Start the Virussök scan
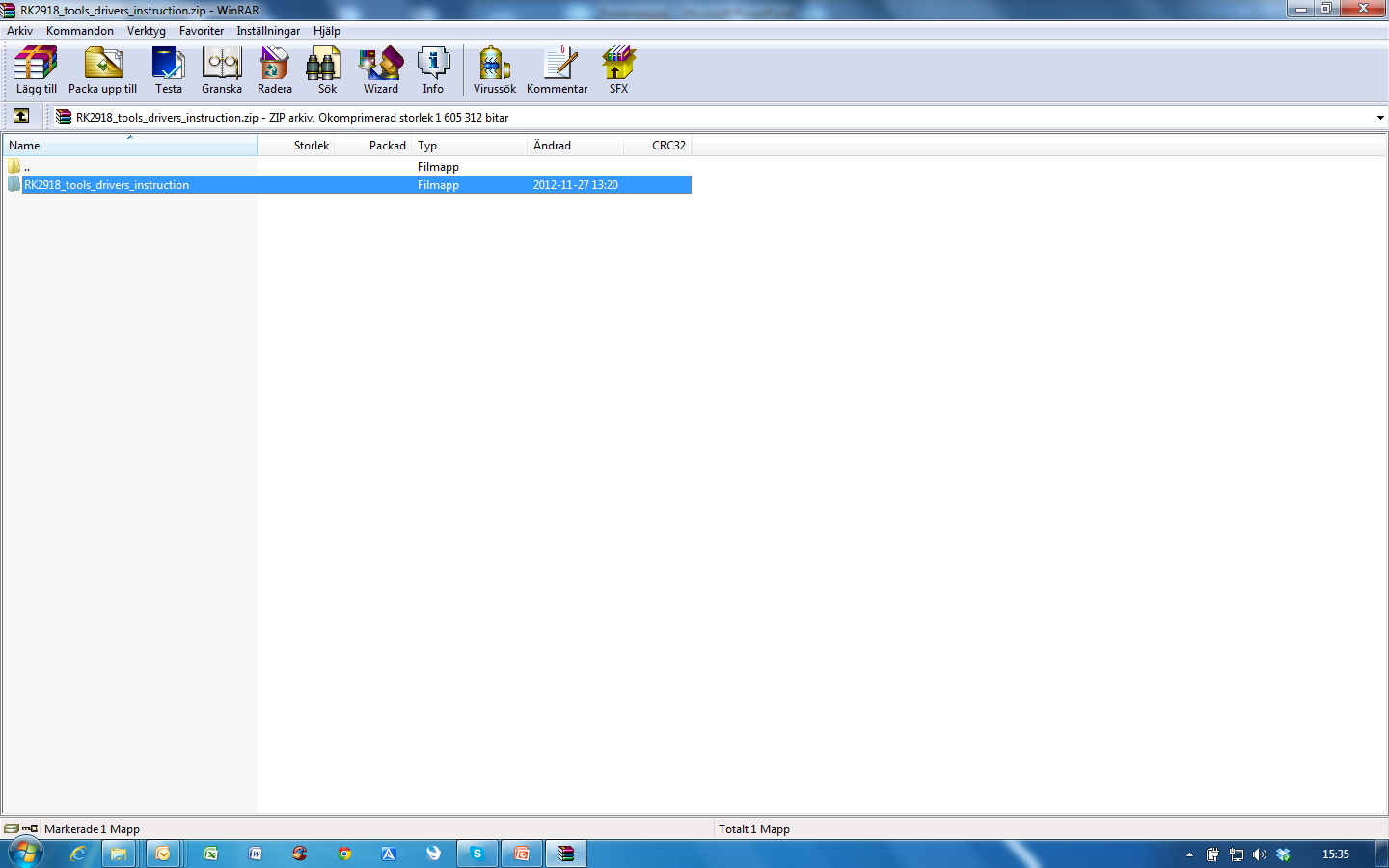 pyautogui.click(x=495, y=70)
